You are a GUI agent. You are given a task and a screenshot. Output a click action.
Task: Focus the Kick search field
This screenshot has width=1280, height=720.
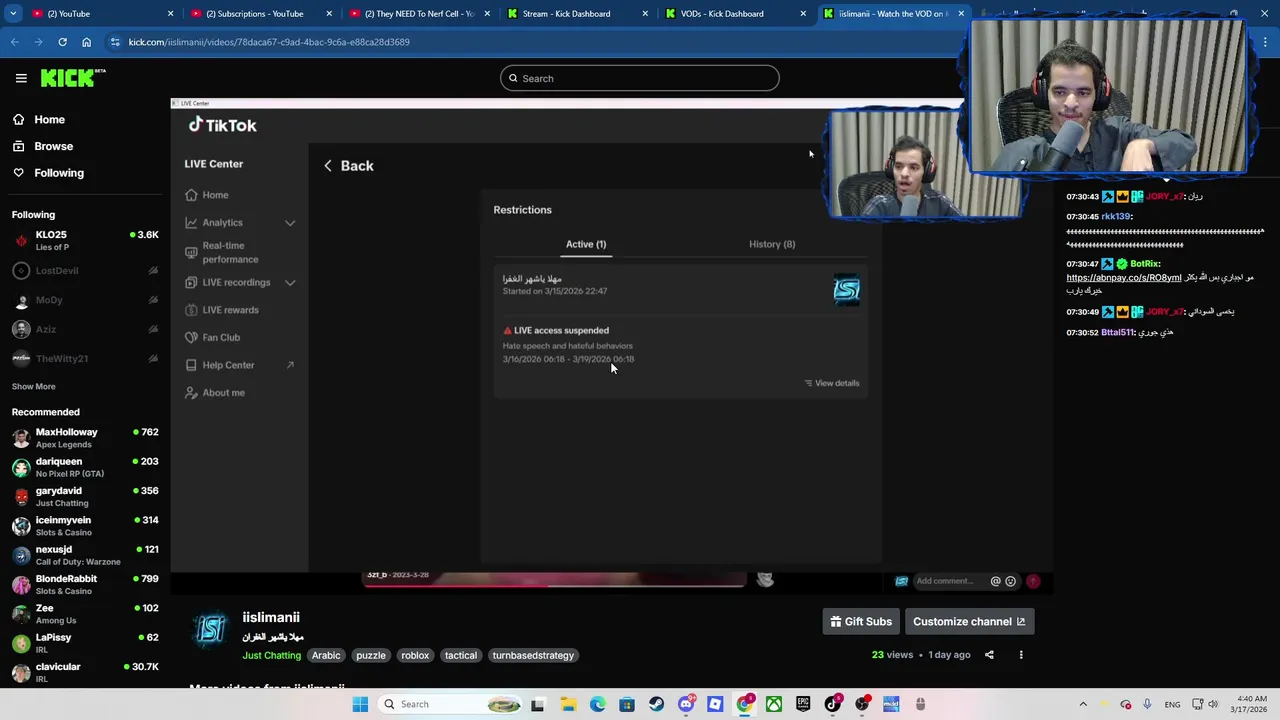pos(640,78)
